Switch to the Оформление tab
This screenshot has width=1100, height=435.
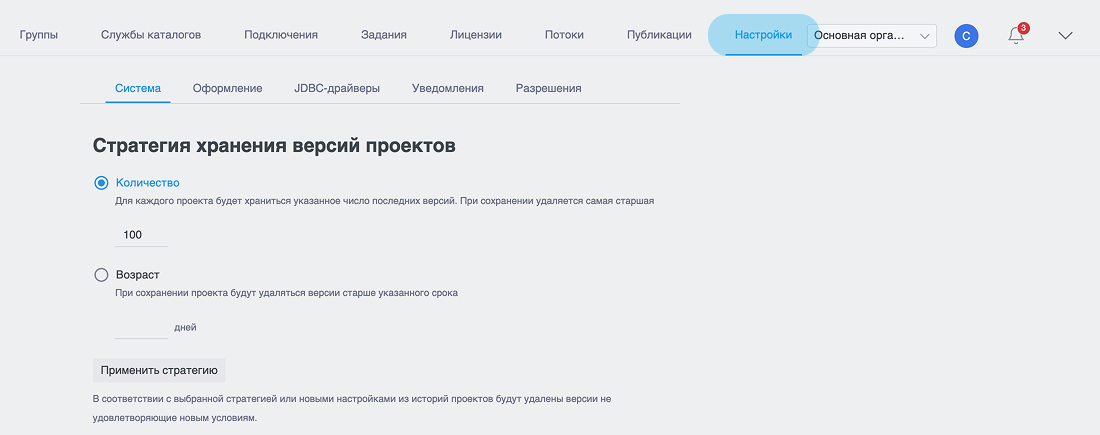[228, 88]
